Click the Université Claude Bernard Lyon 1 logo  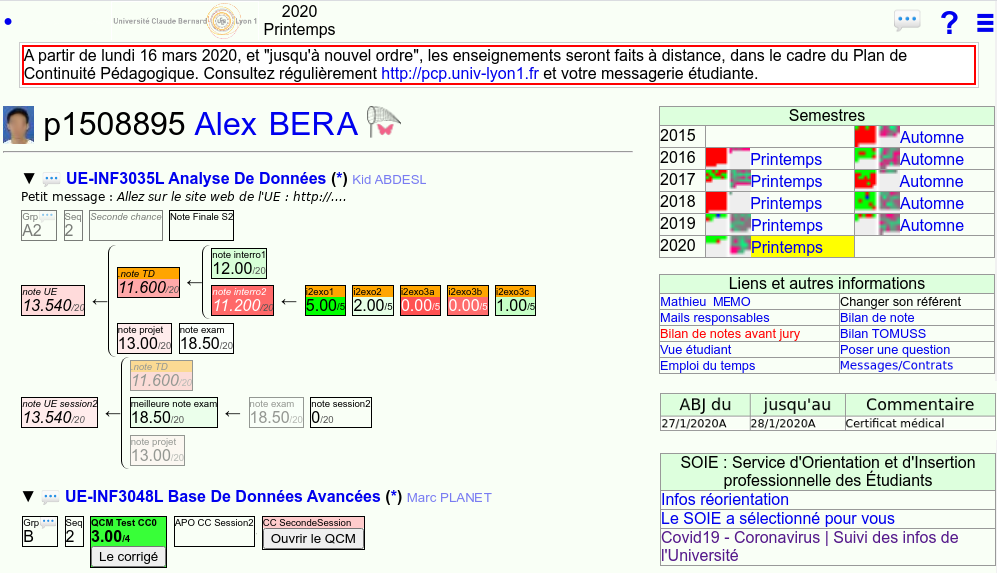pyautogui.click(x=185, y=20)
